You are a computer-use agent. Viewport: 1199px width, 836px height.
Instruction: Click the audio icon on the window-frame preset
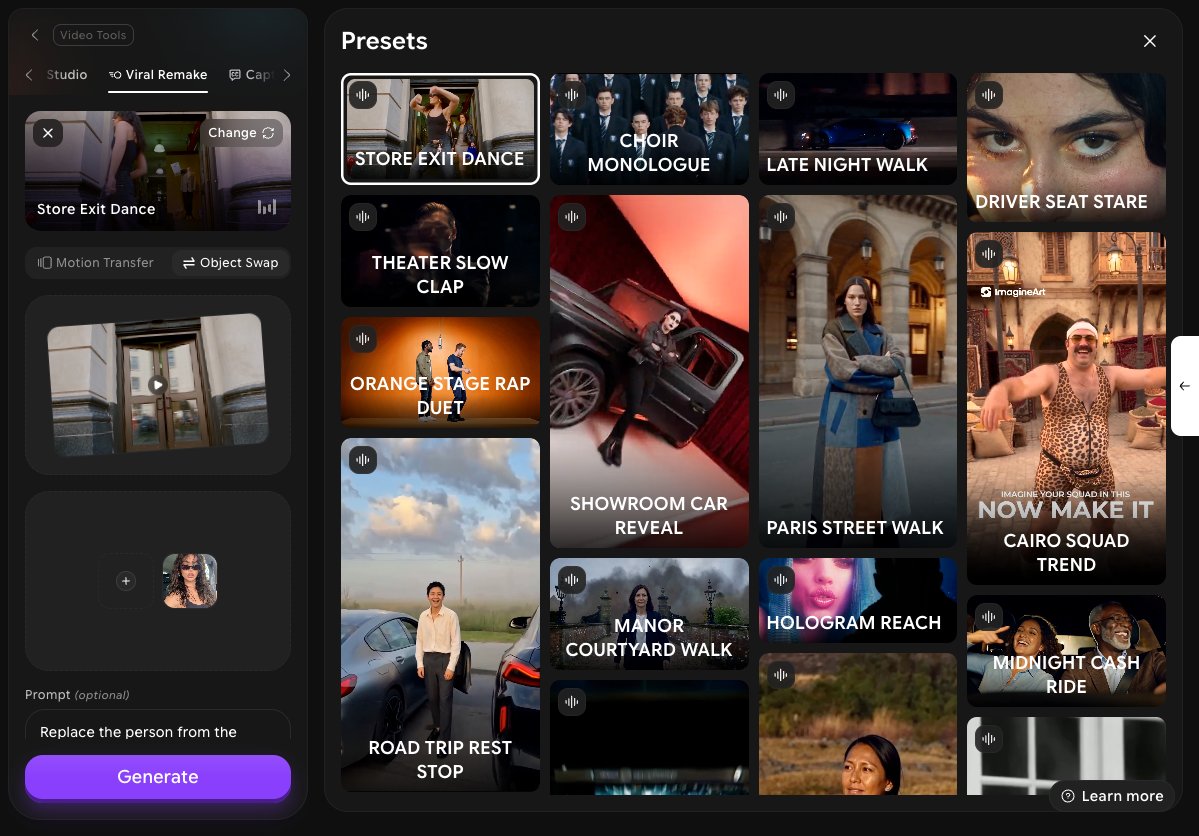pos(989,739)
